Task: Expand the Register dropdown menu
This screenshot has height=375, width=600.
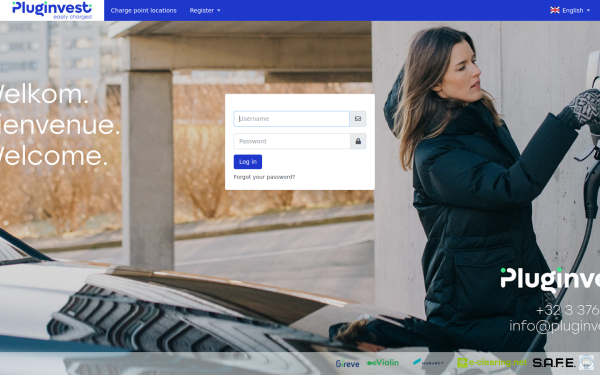Action: click(205, 10)
